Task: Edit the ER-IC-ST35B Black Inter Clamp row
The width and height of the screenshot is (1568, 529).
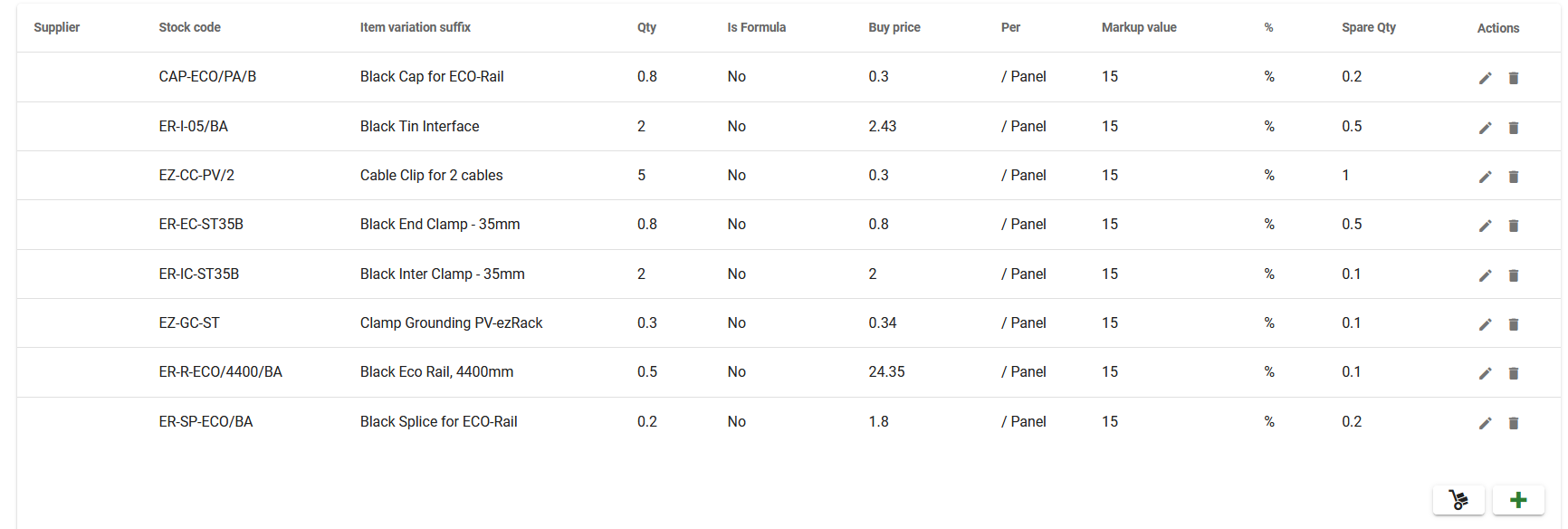Action: pos(1485,275)
